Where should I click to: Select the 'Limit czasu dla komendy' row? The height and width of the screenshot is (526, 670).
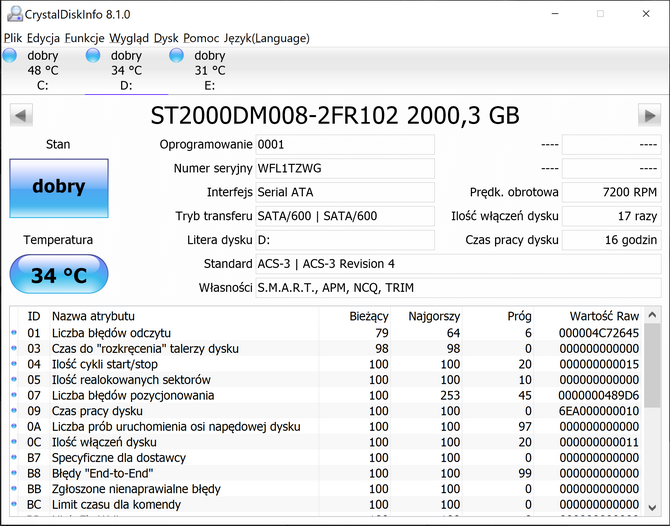[326, 504]
